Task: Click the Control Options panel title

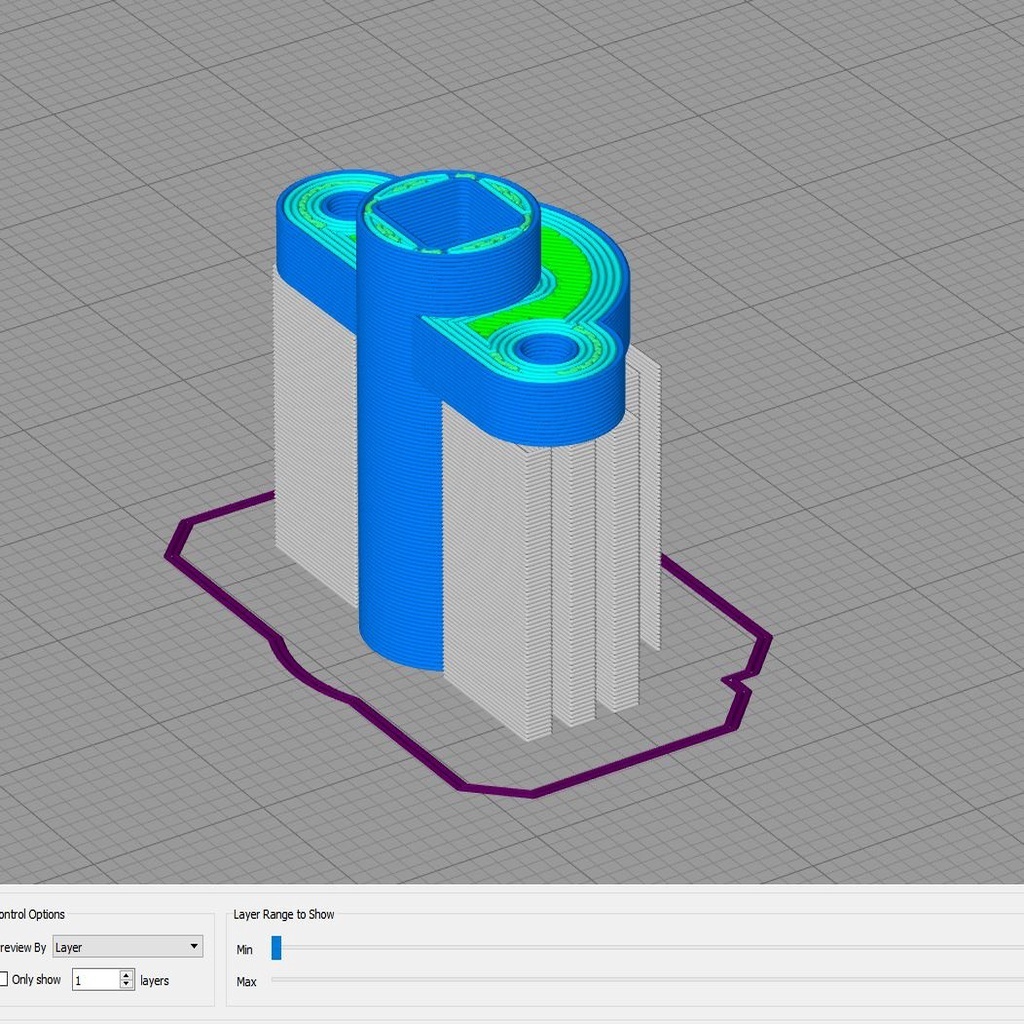Action: pos(32,913)
